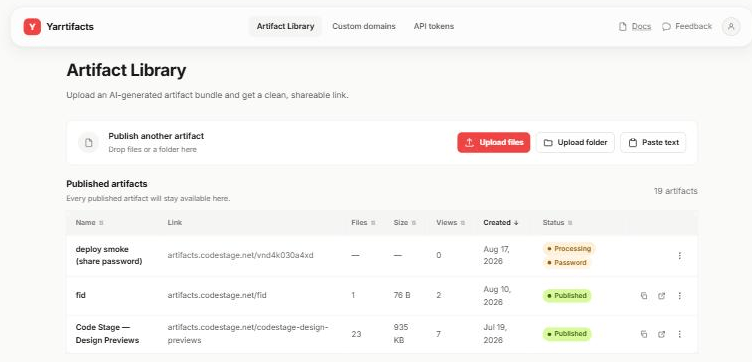Image resolution: width=752 pixels, height=362 pixels.
Task: Switch to the Artifact Library tab
Action: [285, 26]
